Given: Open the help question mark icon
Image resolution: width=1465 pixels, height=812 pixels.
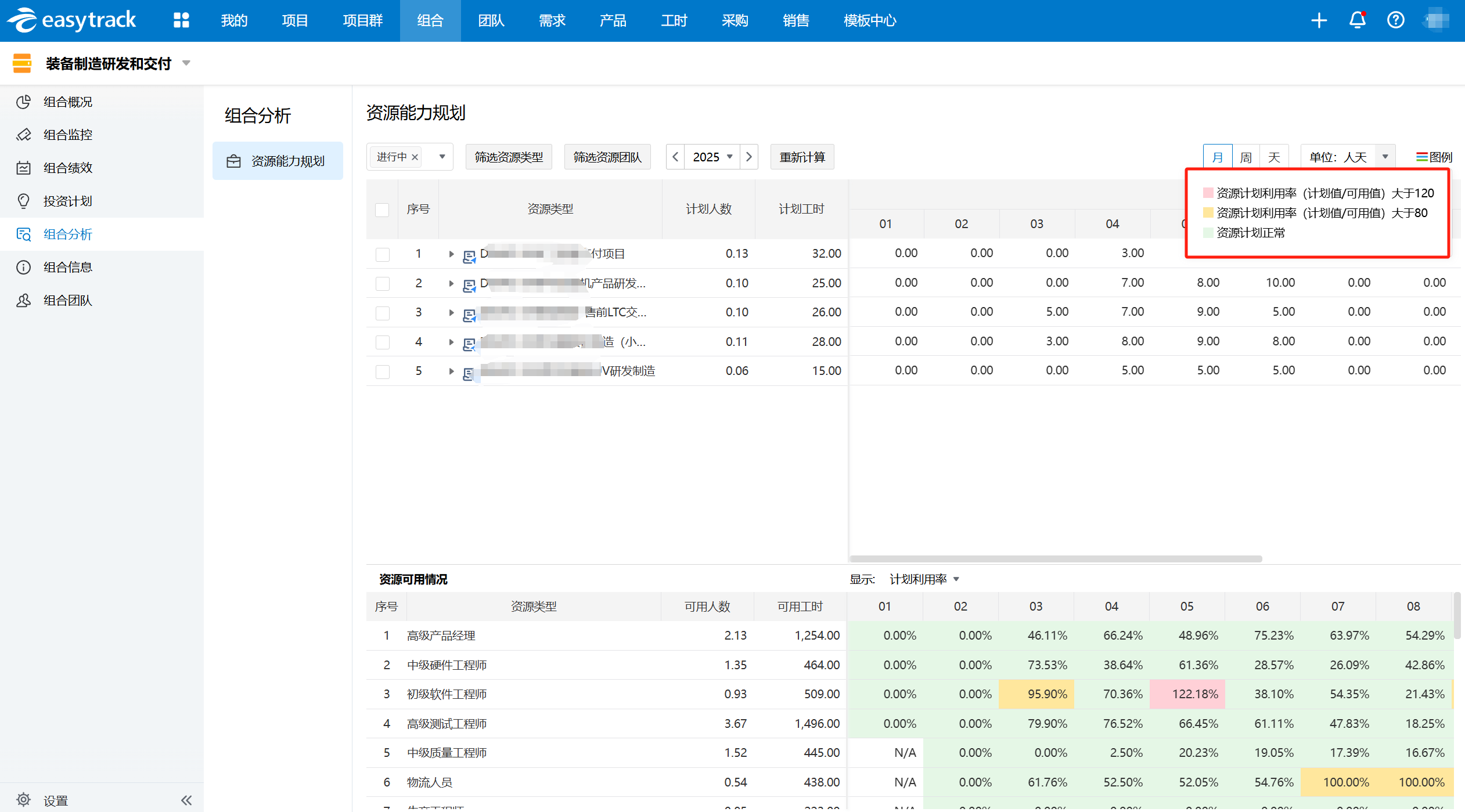Looking at the screenshot, I should pos(1395,20).
